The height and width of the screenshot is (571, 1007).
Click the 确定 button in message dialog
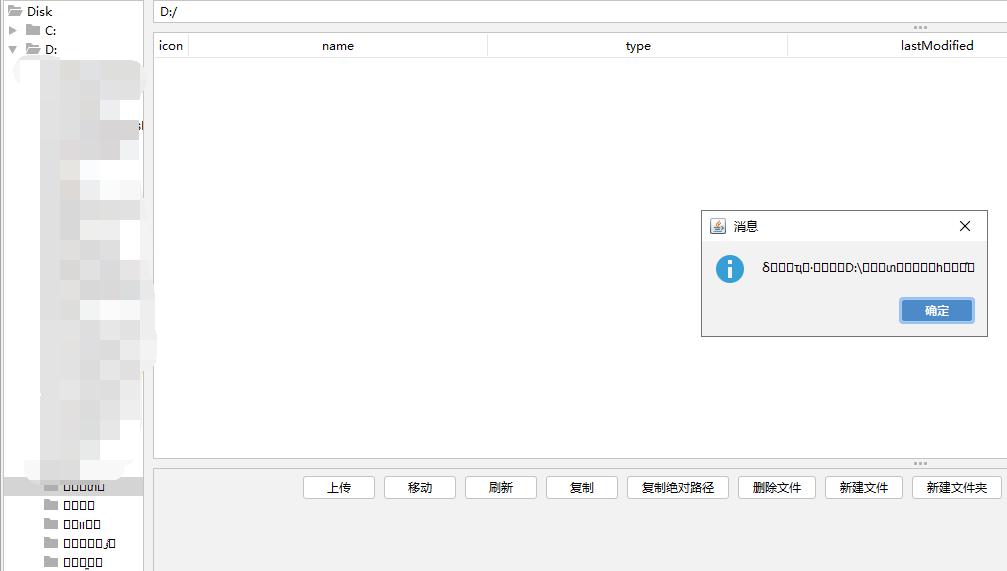pos(936,311)
